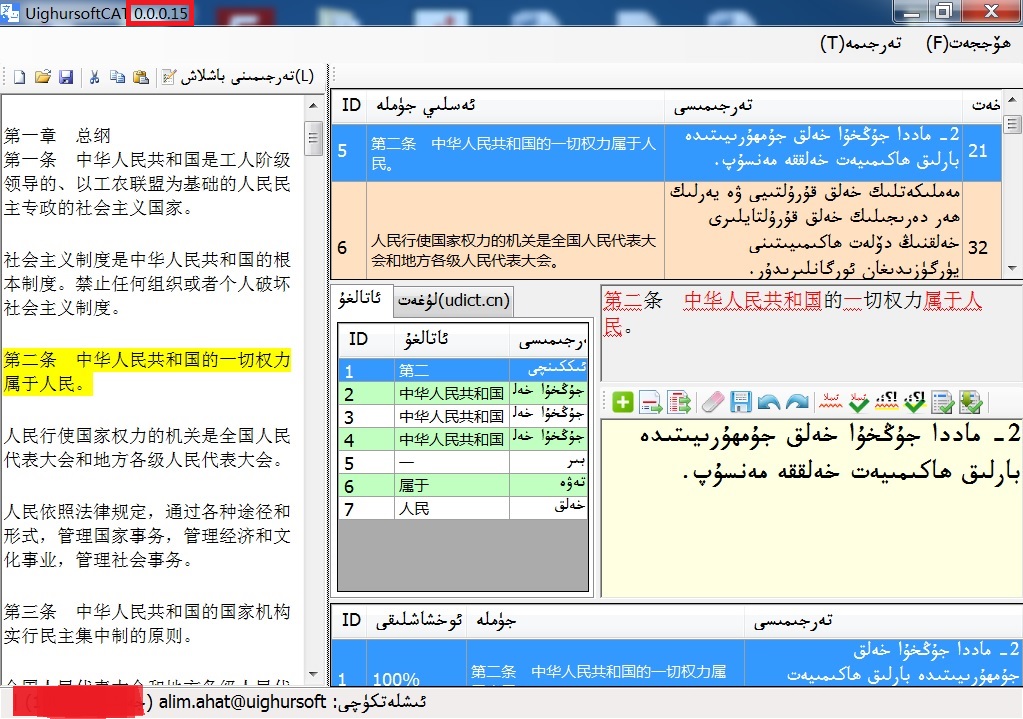This screenshot has height=719, width=1023.
Task: Click the New document icon
Action: (x=20, y=77)
